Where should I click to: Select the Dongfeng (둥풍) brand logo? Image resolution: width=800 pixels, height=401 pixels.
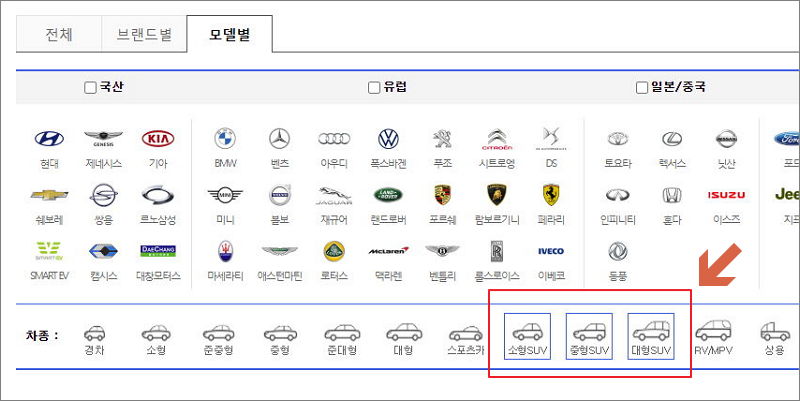(618, 251)
